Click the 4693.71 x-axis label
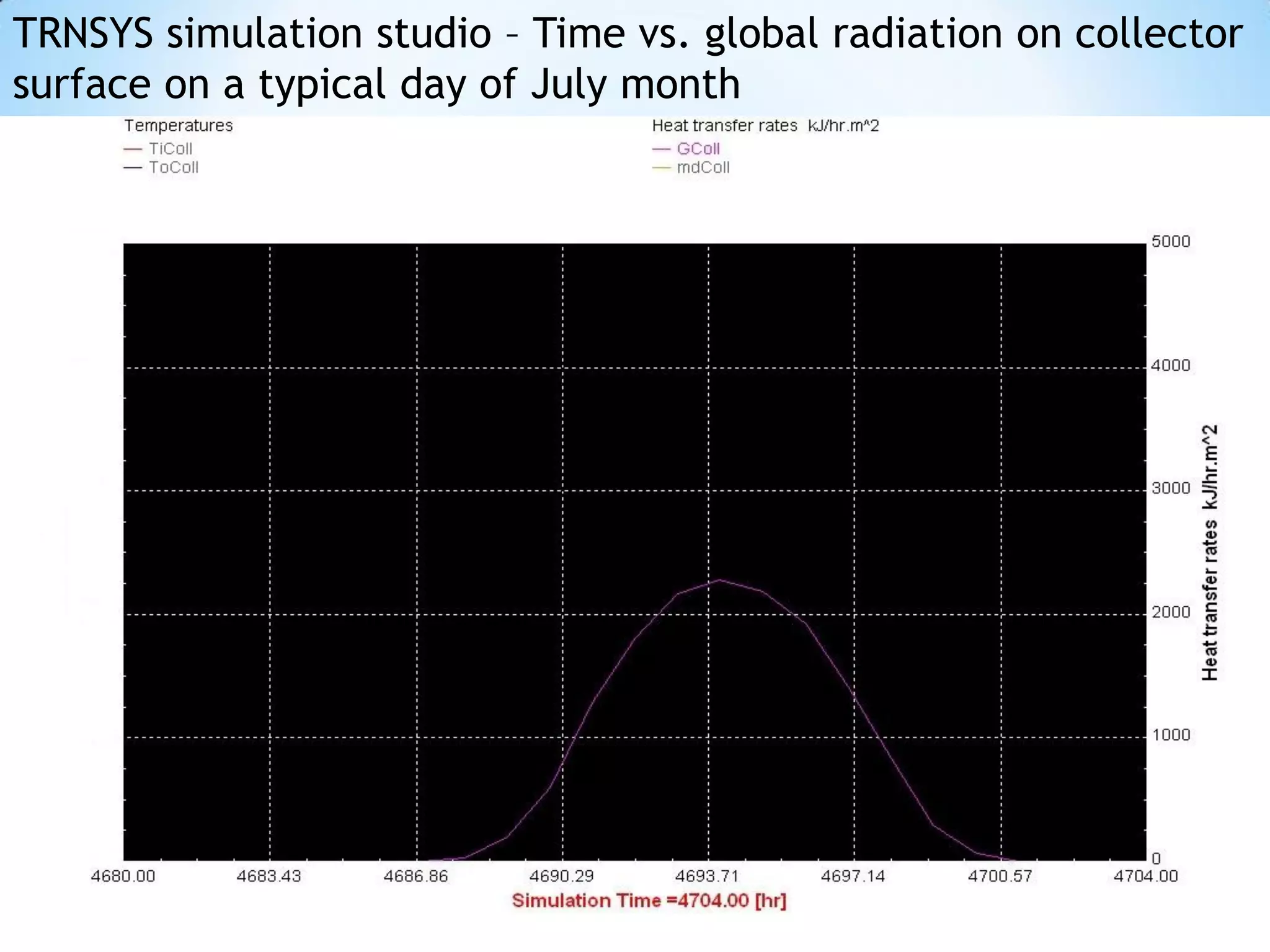 (x=707, y=876)
